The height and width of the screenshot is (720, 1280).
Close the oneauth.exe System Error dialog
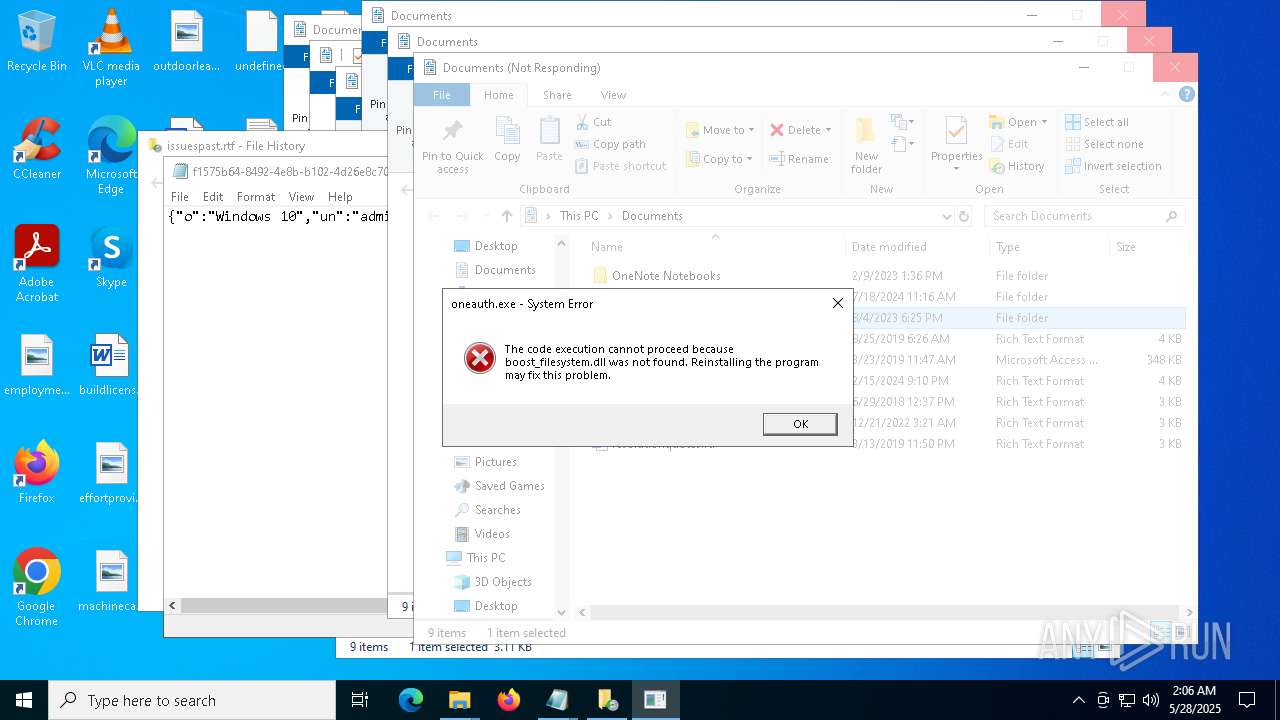point(838,303)
